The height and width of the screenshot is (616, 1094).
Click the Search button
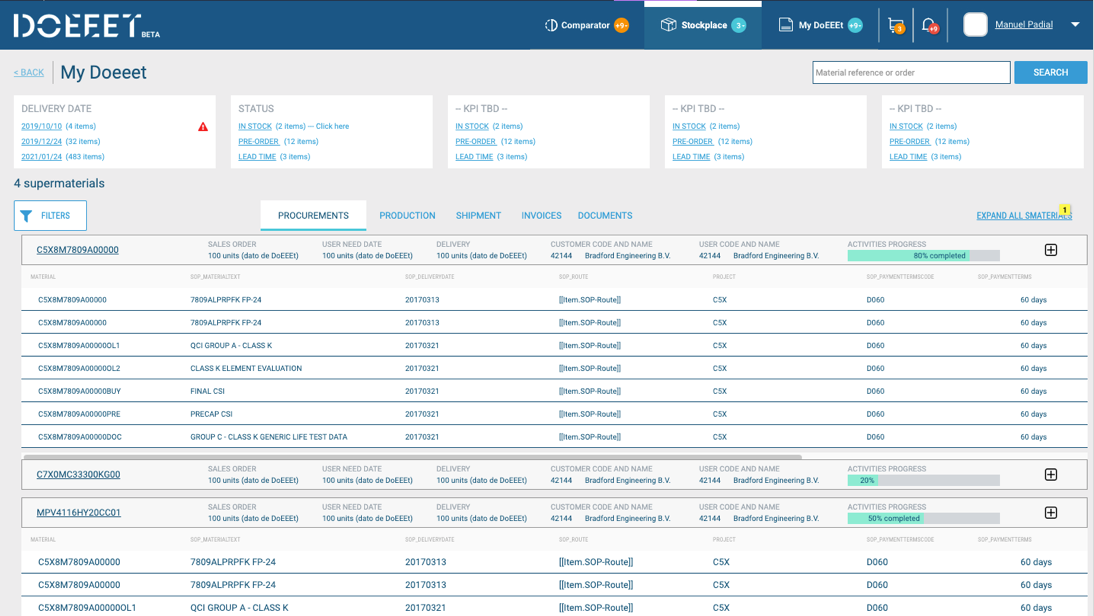point(1050,73)
